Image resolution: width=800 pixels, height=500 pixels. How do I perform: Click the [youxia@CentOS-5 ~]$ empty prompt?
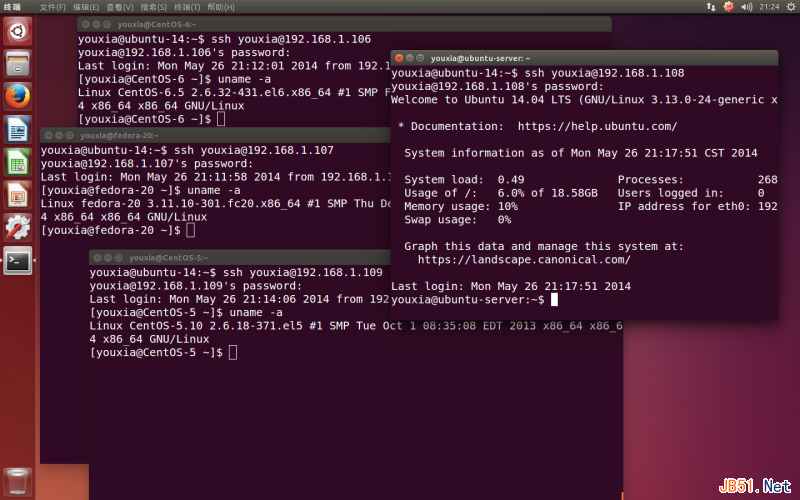156,353
